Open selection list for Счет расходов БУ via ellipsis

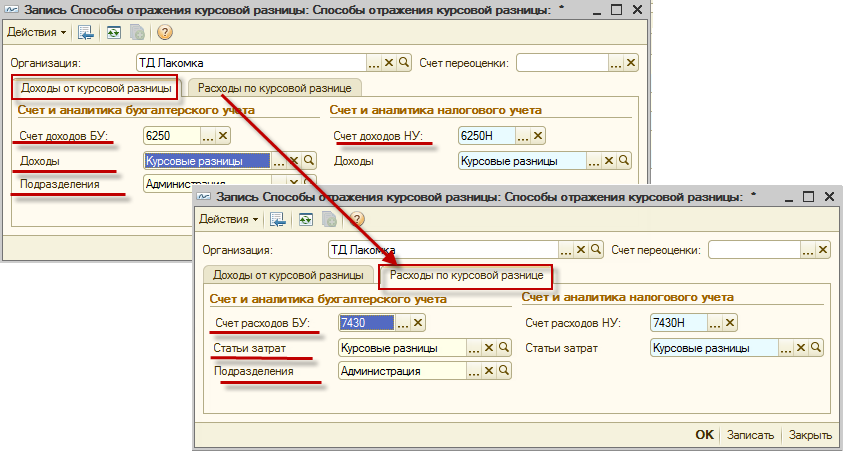pos(404,322)
